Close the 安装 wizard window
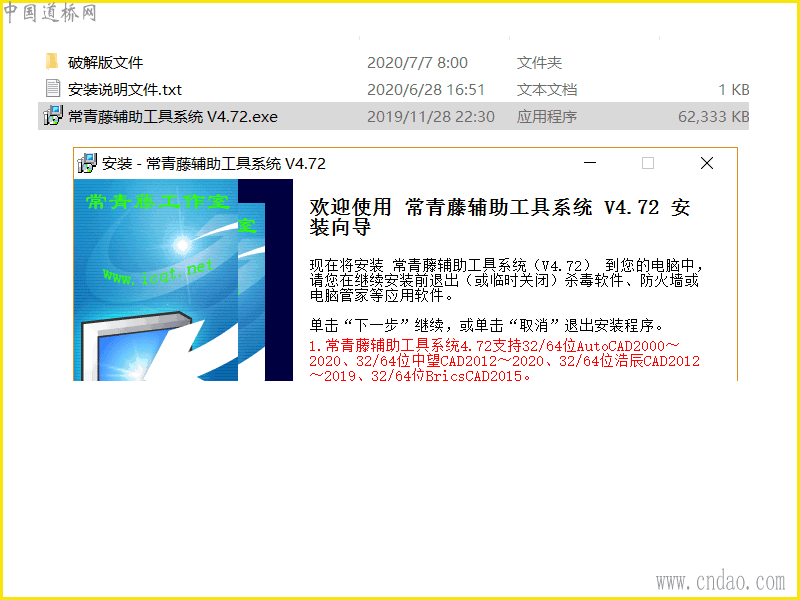Screen dimensions: 800x600 [x=707, y=163]
